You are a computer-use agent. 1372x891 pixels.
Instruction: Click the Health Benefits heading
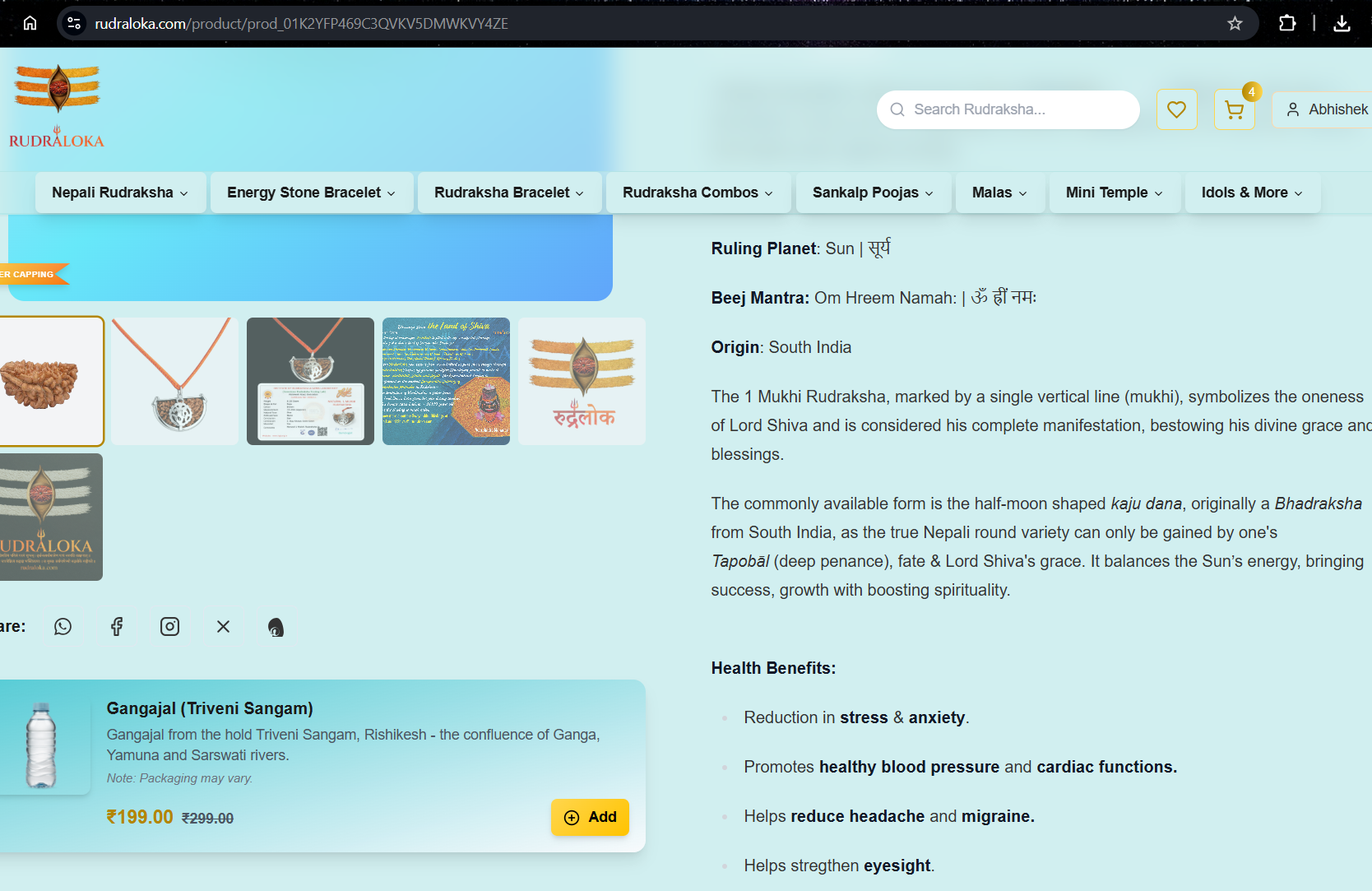click(773, 668)
